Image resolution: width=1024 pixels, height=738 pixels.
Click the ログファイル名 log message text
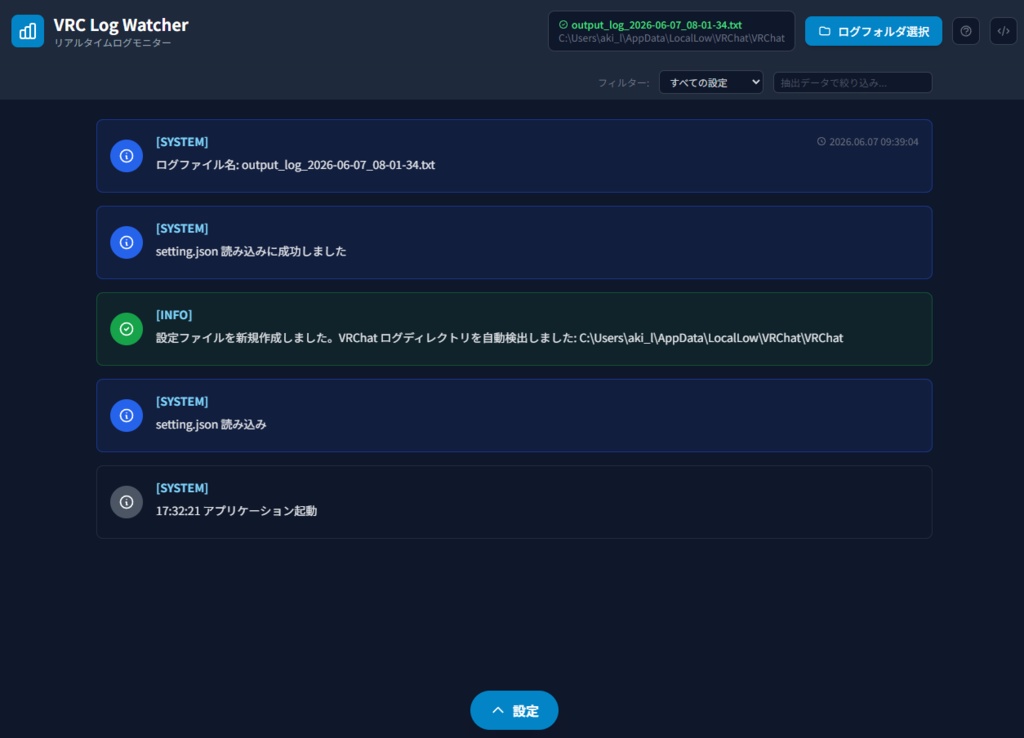coord(295,165)
